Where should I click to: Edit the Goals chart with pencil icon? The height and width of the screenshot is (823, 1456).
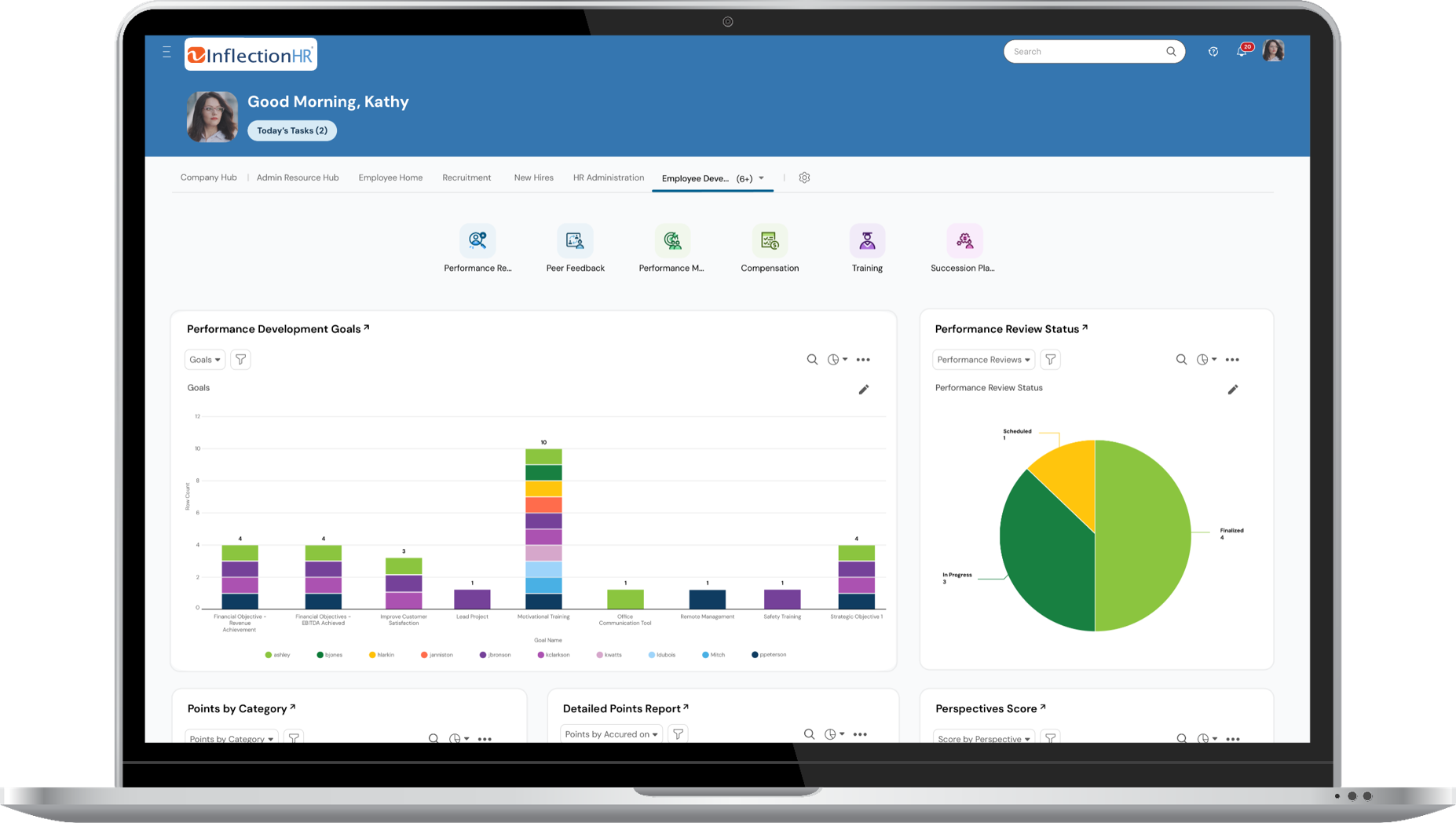pos(864,390)
